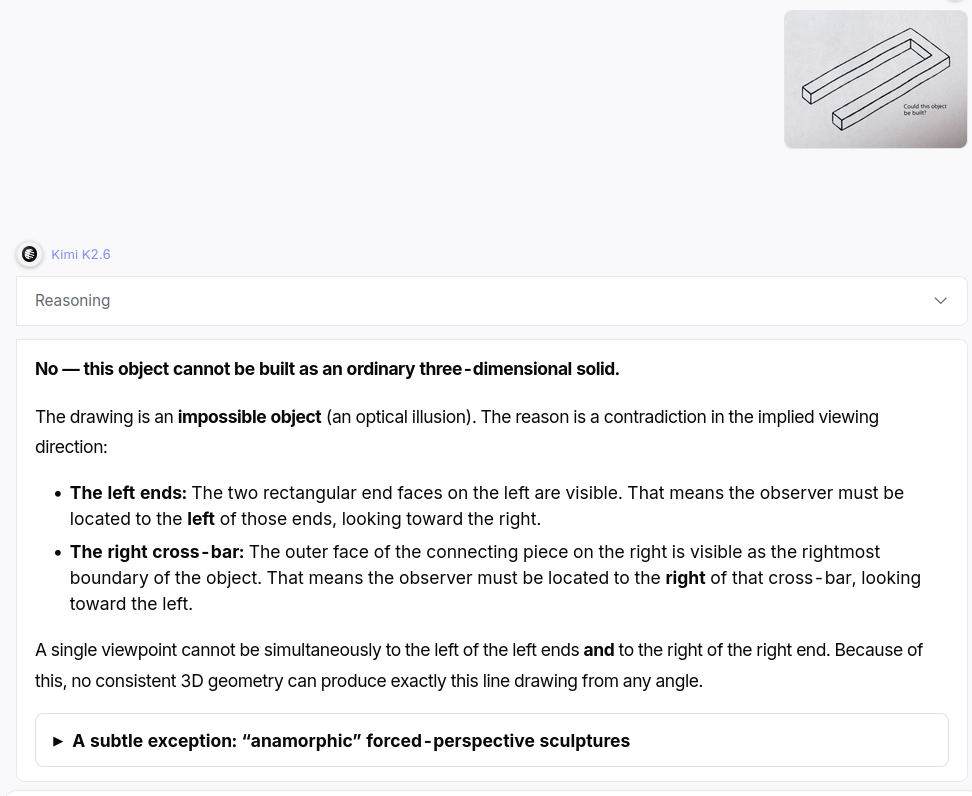
Task: Open the Kimi K2.6 model name link
Action: click(x=81, y=254)
